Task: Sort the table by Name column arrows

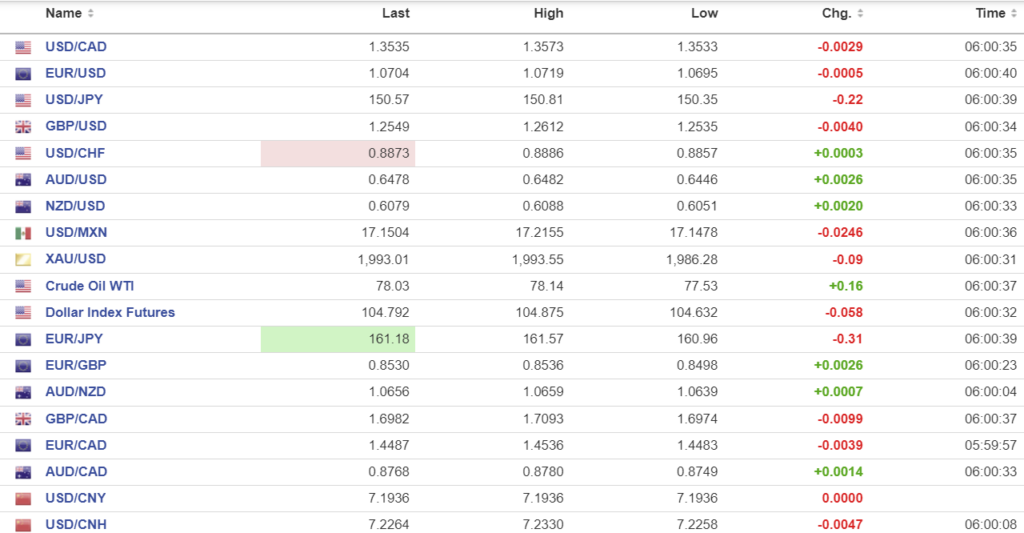Action: [x=91, y=14]
